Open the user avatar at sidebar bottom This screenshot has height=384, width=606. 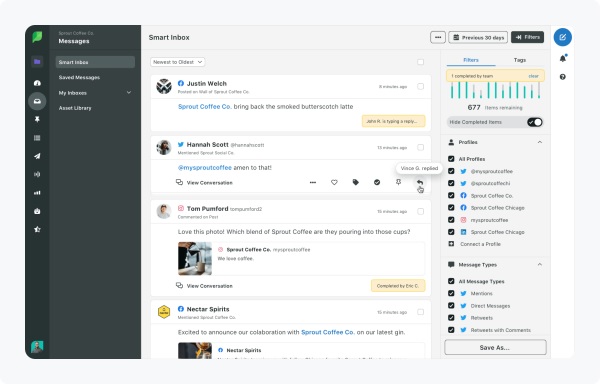pyautogui.click(x=37, y=347)
